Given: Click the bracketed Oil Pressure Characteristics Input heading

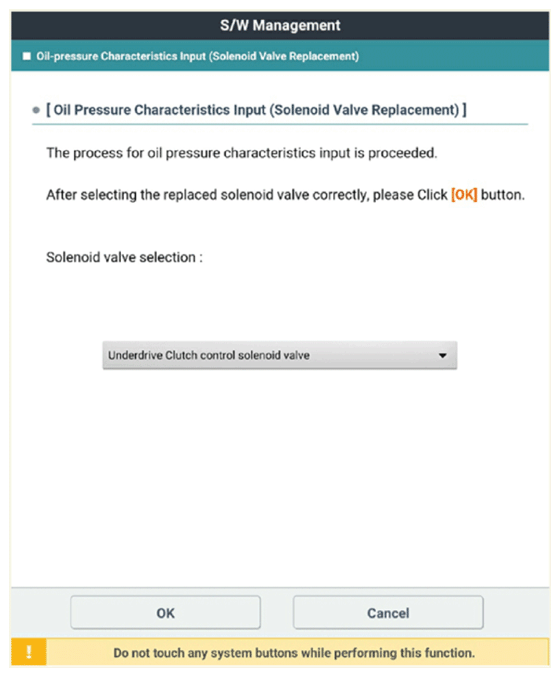Looking at the screenshot, I should [x=256, y=110].
